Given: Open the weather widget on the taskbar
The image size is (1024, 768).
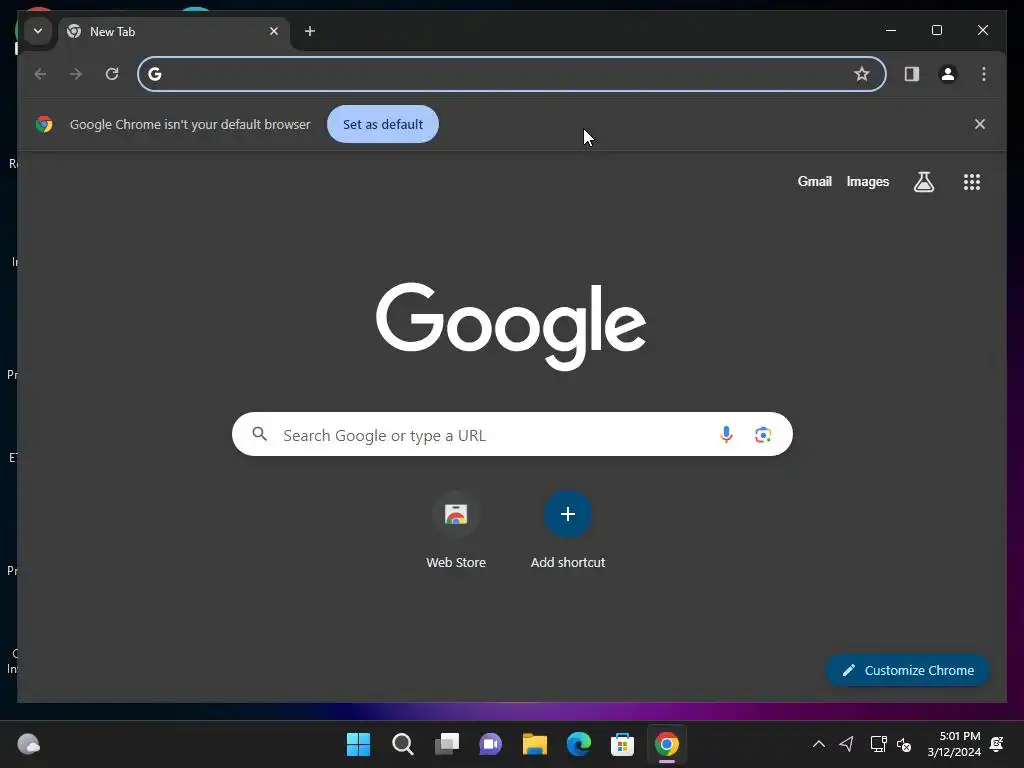Looking at the screenshot, I should (29, 744).
